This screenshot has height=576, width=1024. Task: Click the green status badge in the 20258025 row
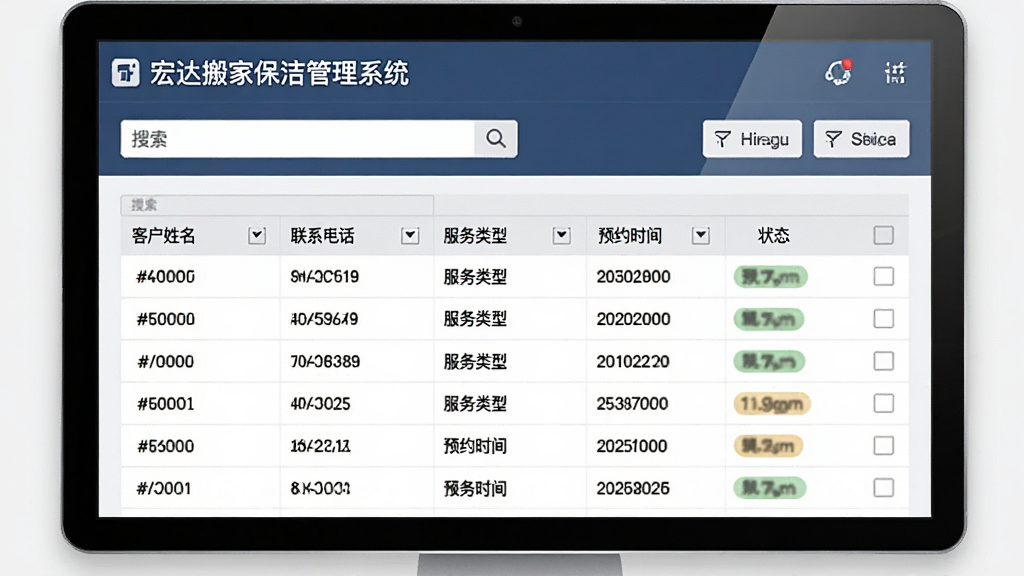click(x=769, y=488)
